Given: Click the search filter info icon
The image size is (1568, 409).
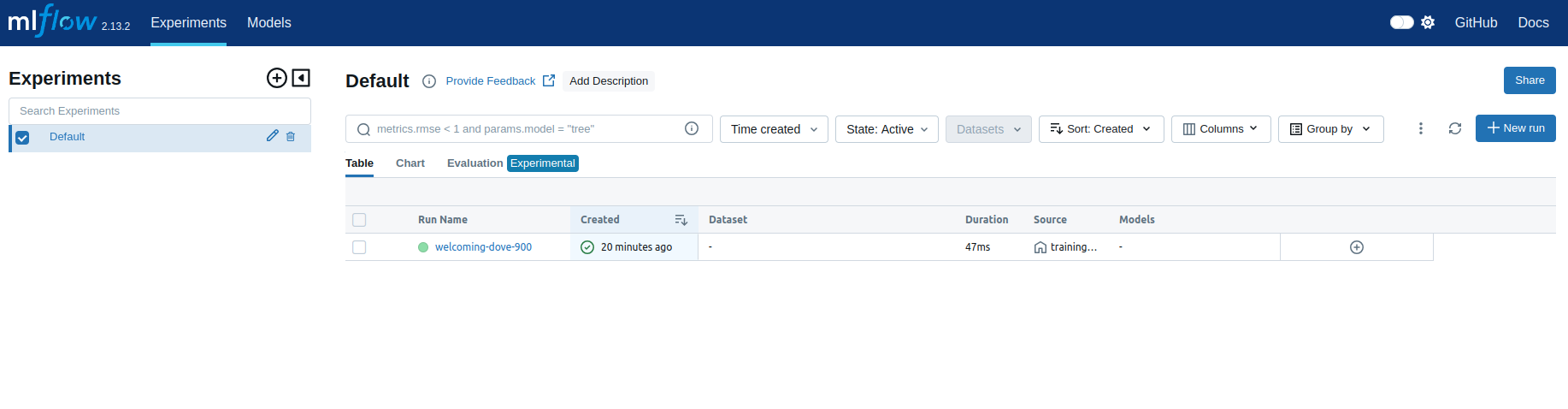Looking at the screenshot, I should (x=692, y=128).
